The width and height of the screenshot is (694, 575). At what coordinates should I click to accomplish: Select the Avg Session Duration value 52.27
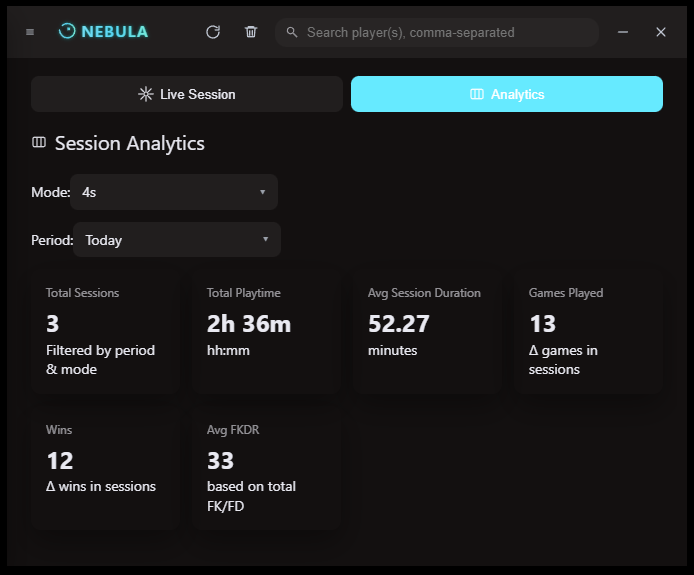[399, 324]
